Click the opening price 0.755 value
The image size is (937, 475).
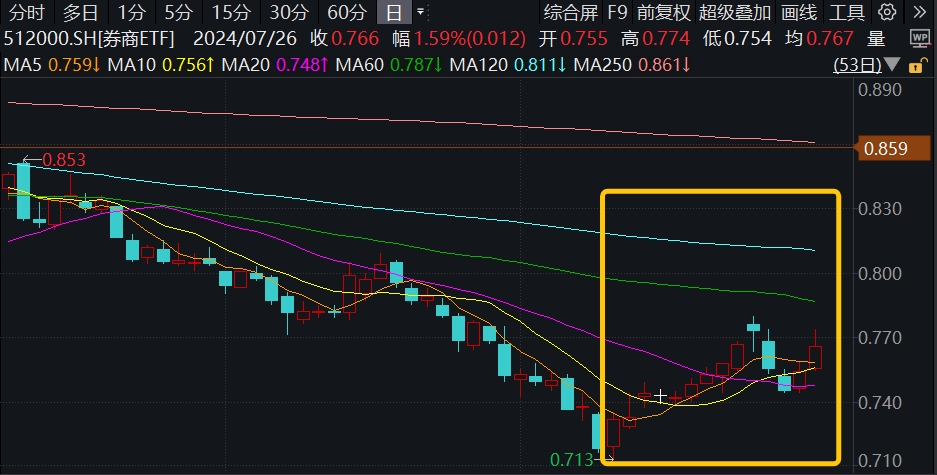(x=583, y=39)
